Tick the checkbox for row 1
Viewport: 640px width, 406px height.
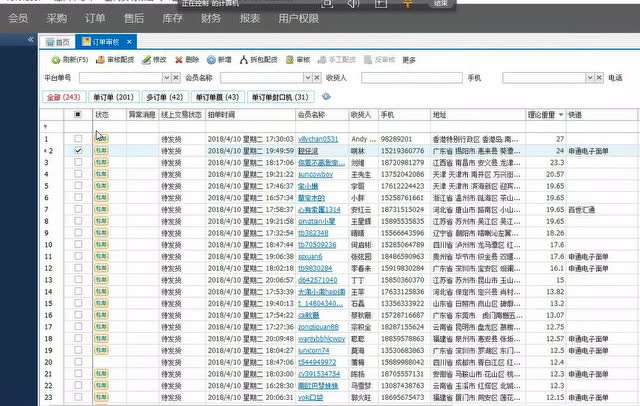[x=78, y=139]
